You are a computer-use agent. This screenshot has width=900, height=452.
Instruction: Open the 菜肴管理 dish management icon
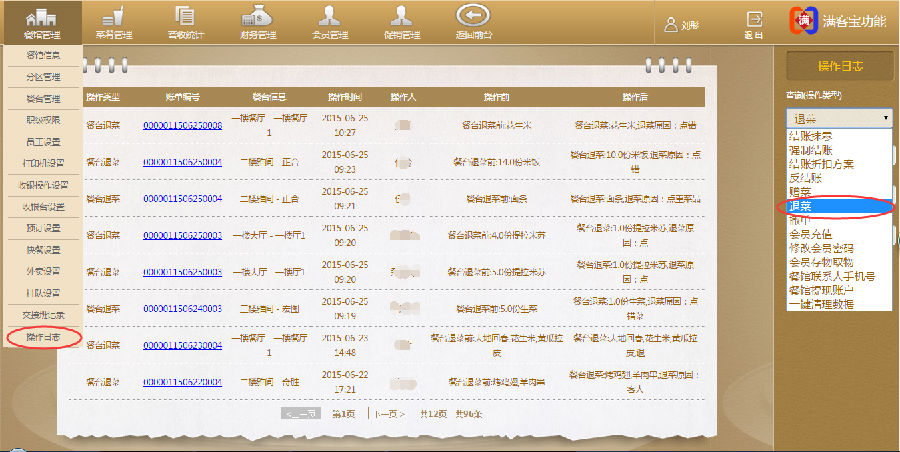coord(110,20)
